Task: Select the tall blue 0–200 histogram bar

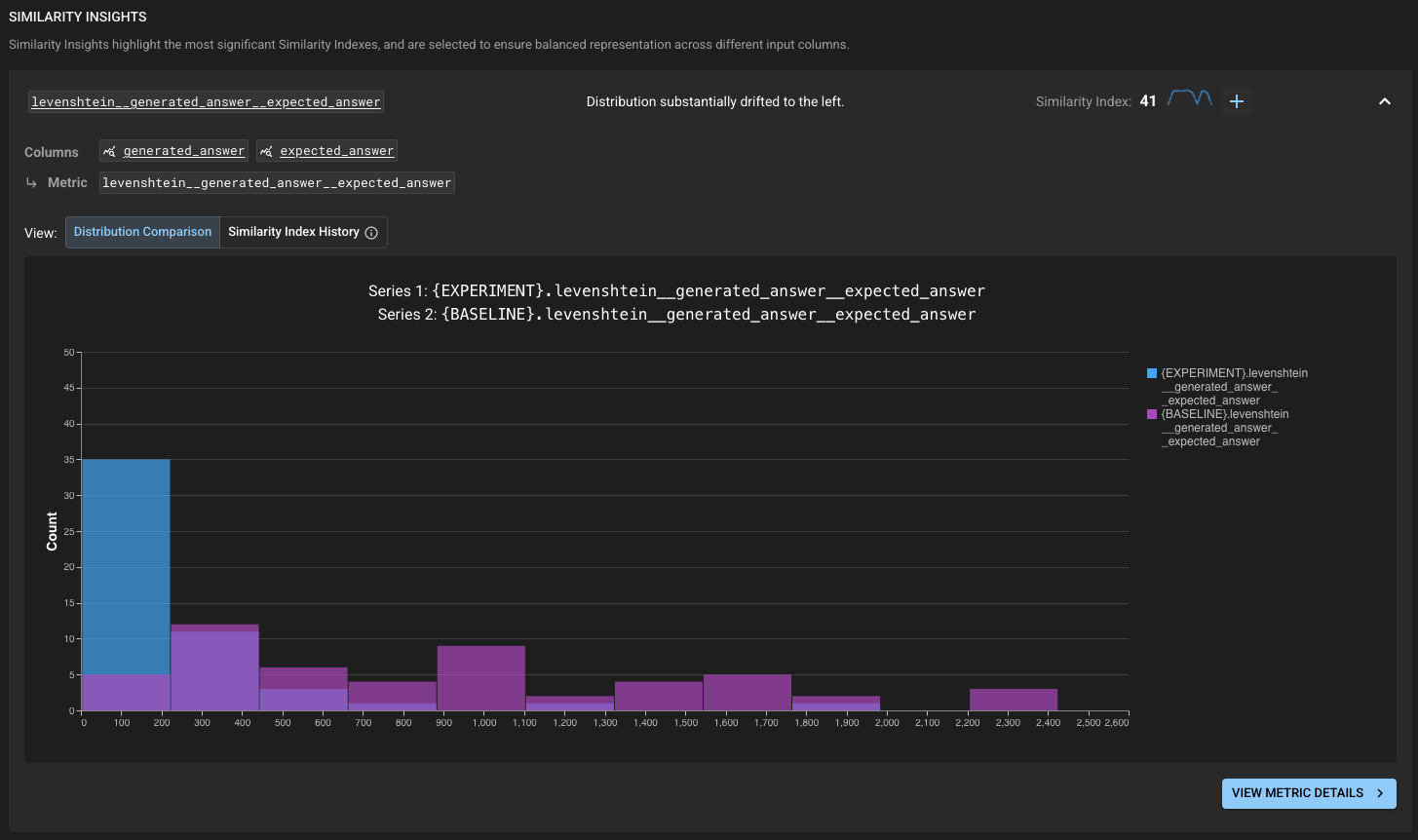Action: click(126, 565)
